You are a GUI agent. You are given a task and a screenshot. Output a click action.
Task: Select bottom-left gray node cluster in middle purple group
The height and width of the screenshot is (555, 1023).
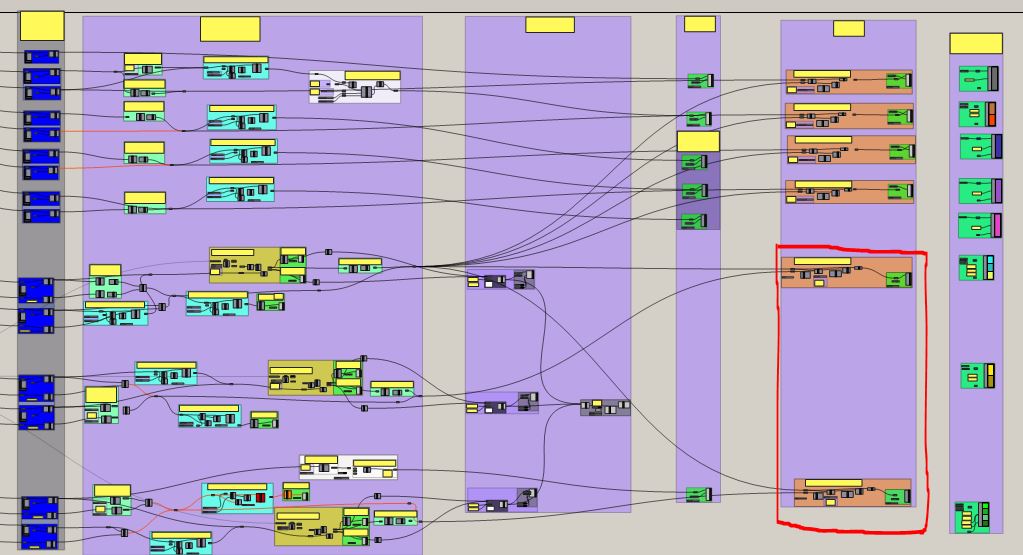[502, 500]
